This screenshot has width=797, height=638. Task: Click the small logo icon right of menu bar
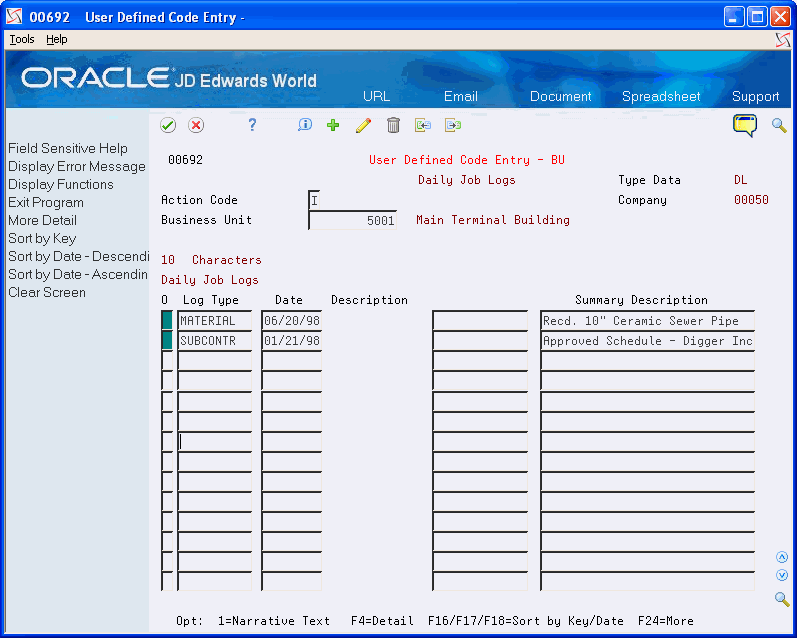pos(783,40)
